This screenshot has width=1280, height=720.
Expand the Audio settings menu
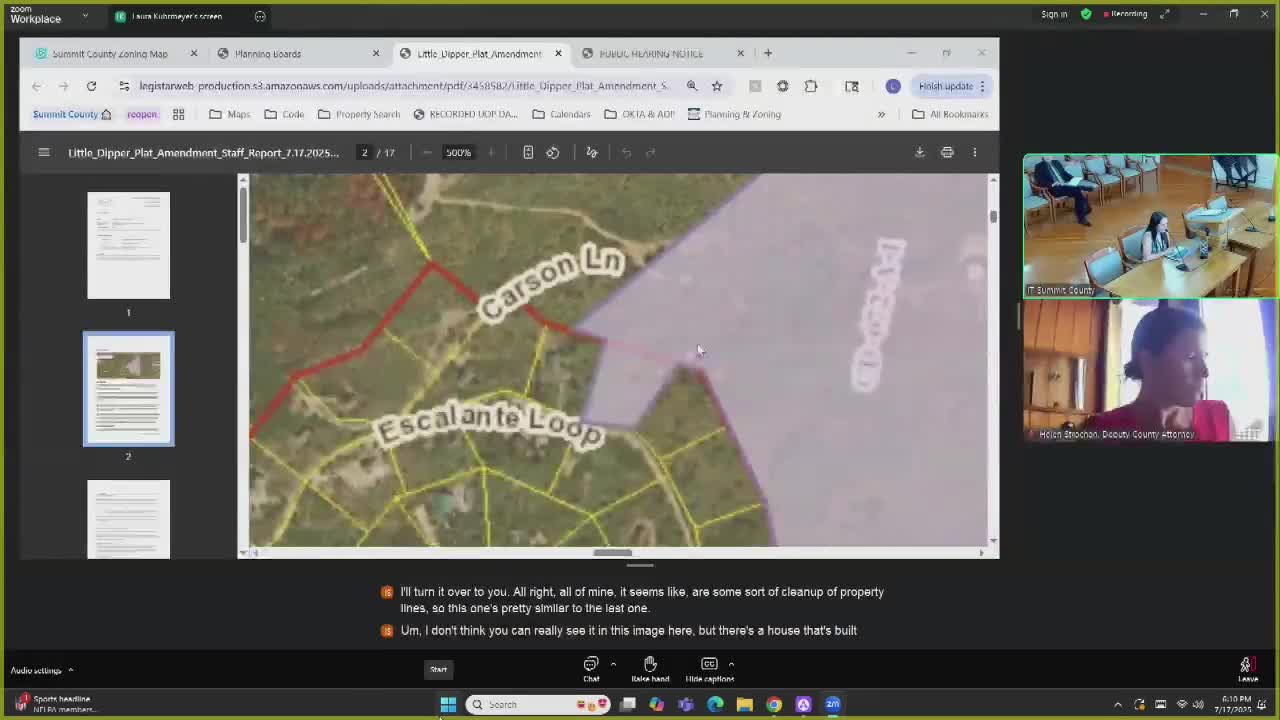(70, 670)
